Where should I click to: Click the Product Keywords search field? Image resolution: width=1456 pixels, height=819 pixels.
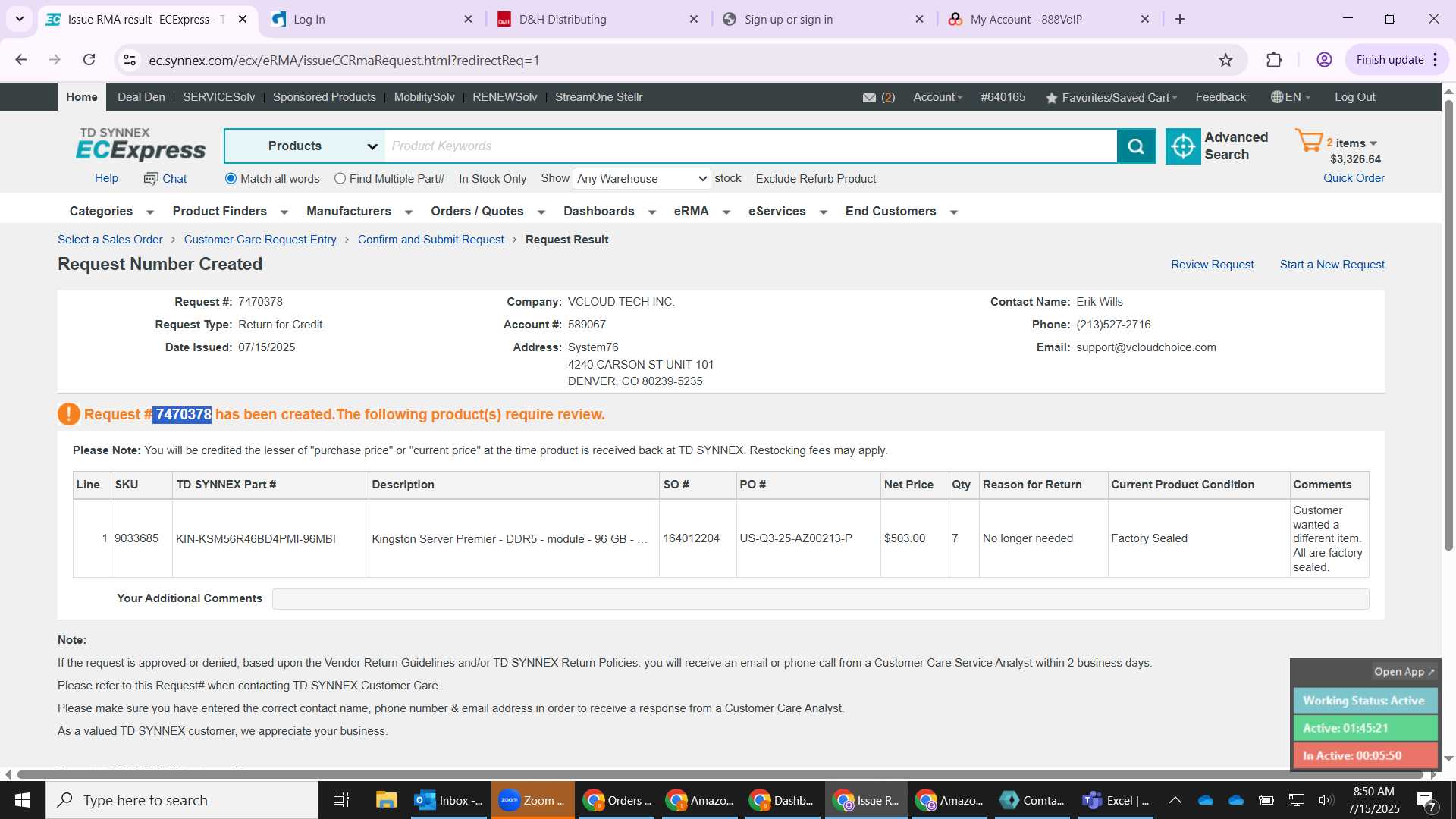pyautogui.click(x=751, y=146)
